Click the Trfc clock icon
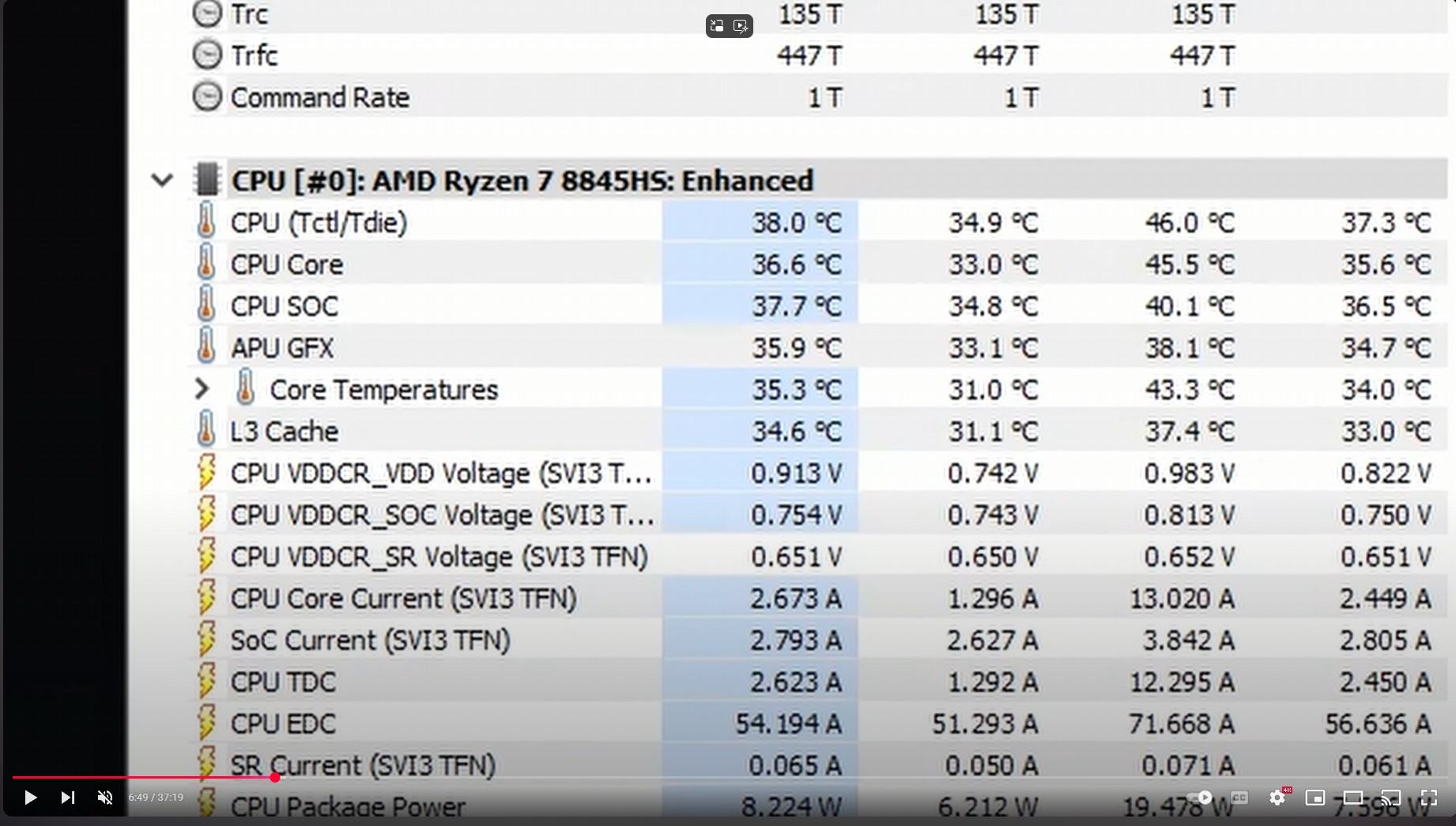The image size is (1456, 826). point(207,55)
